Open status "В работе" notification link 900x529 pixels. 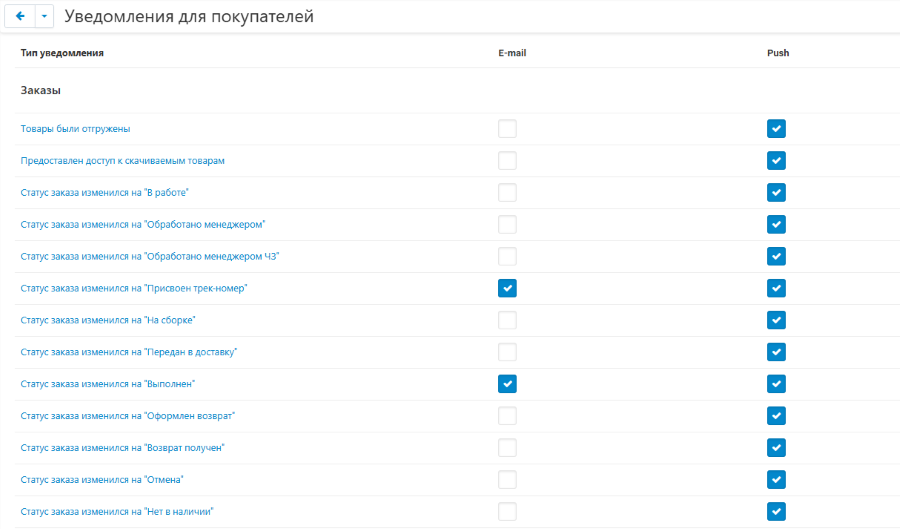(x=104, y=193)
